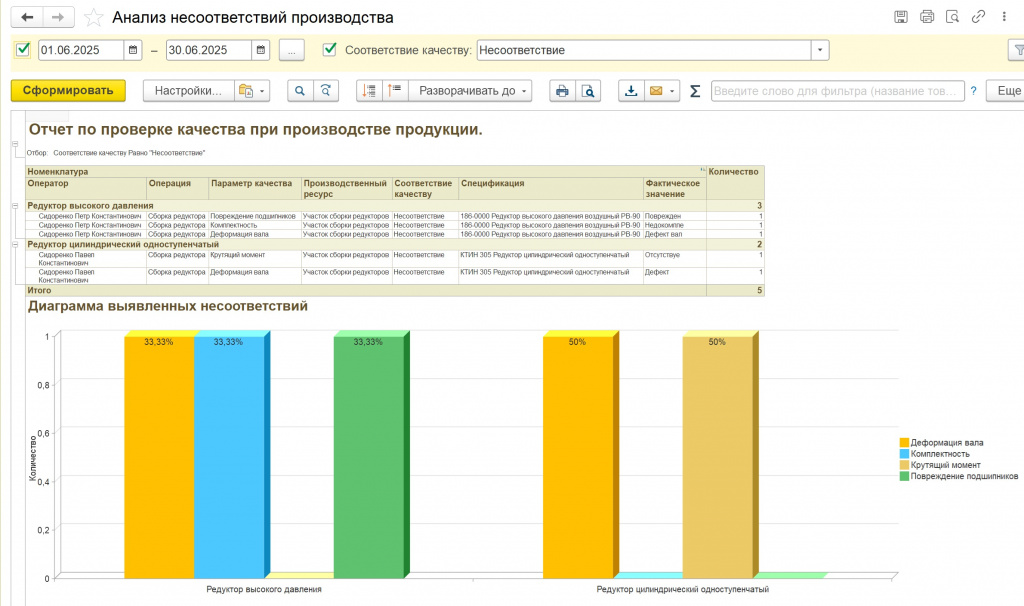This screenshot has height=606, width=1024.
Task: Click the printer icon in the title bar
Action: pyautogui.click(x=927, y=17)
